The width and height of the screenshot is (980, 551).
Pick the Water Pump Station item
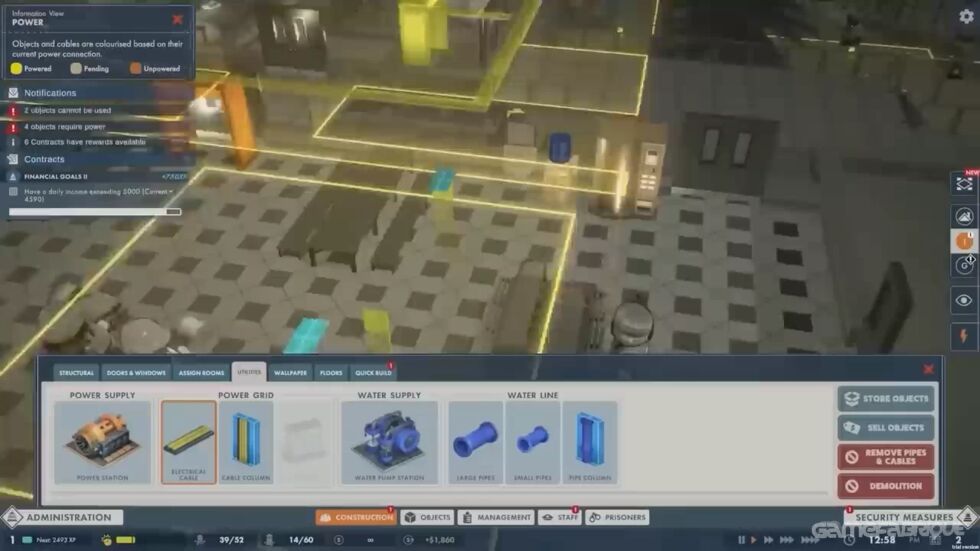click(x=389, y=442)
